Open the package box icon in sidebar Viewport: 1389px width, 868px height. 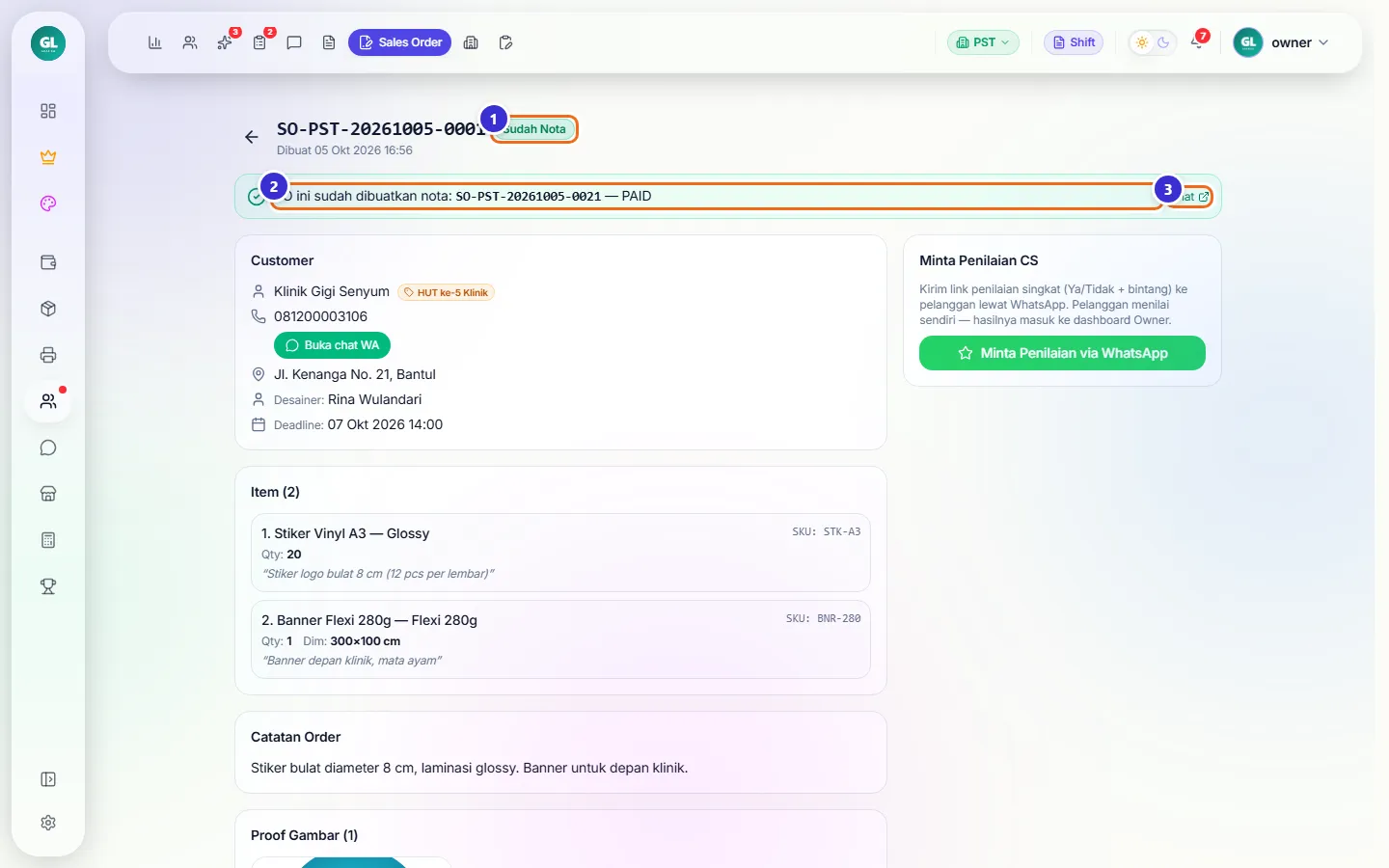tap(48, 309)
